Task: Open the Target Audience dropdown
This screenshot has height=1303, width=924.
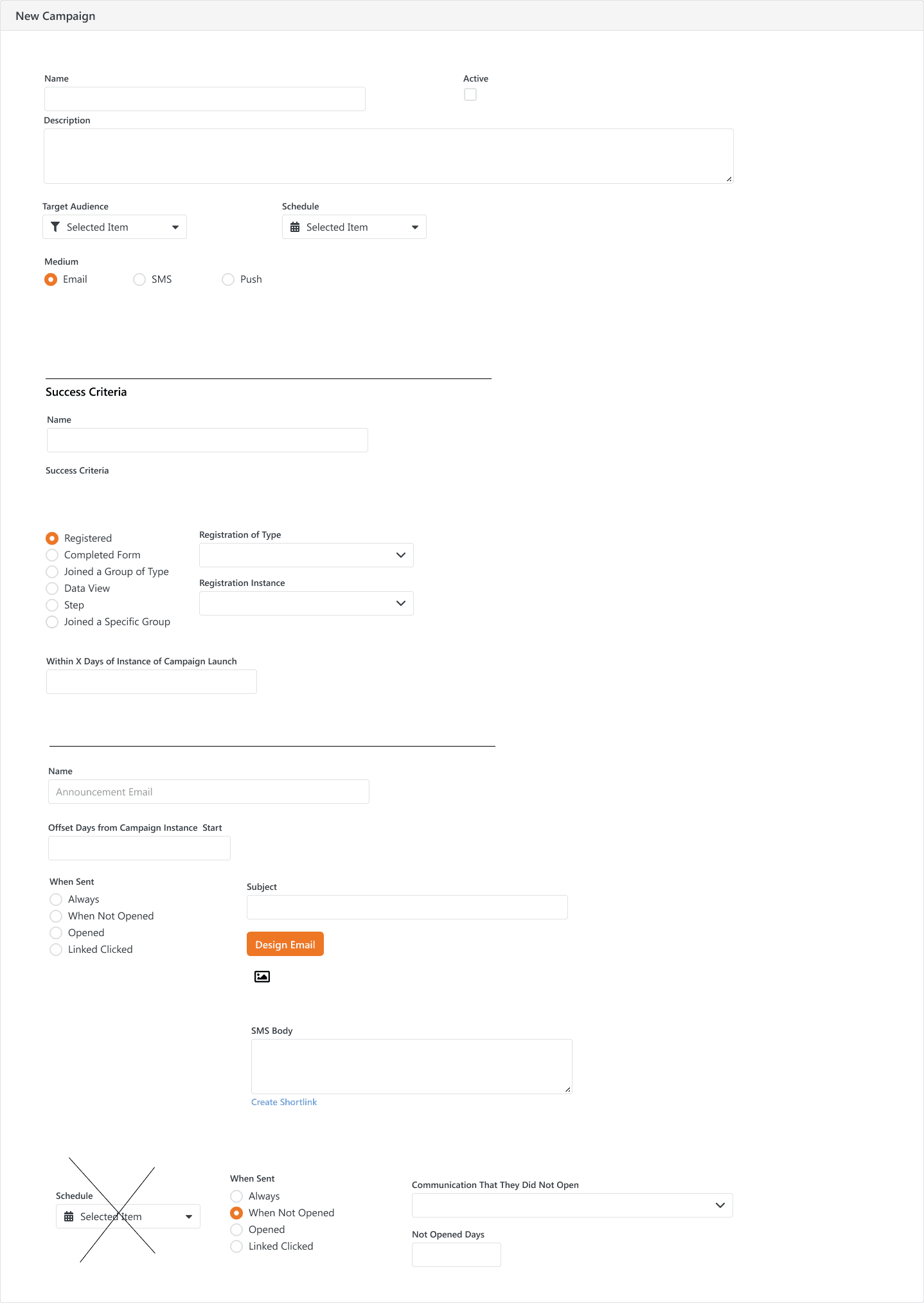Action: [114, 227]
